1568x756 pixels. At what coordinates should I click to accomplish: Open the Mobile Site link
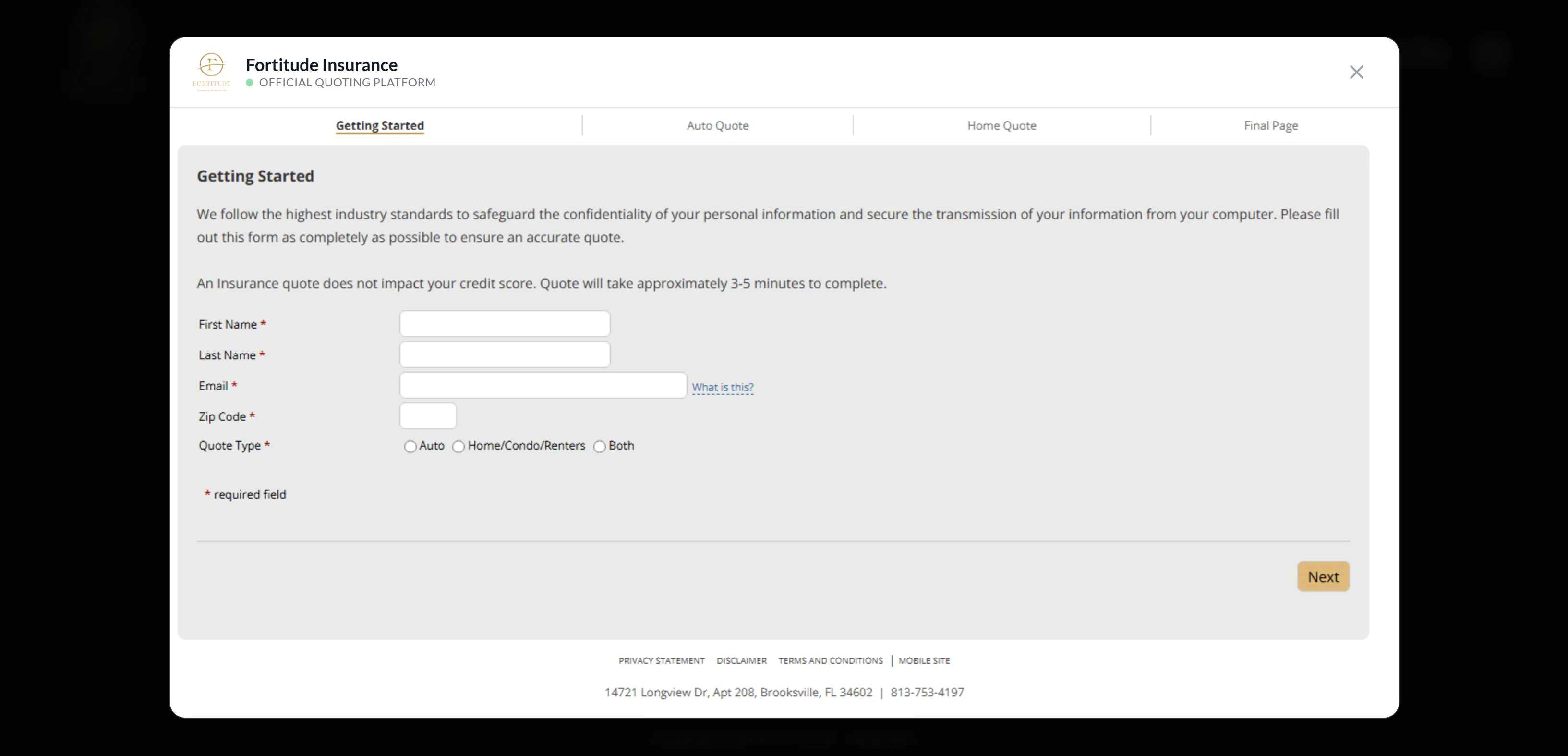coord(924,661)
